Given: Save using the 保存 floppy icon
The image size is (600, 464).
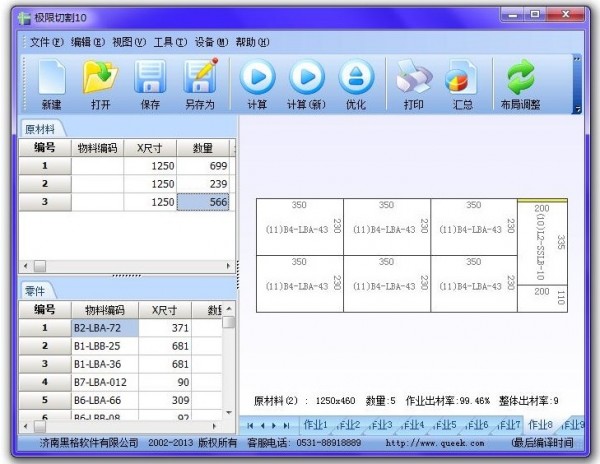Looking at the screenshot, I should (x=150, y=84).
